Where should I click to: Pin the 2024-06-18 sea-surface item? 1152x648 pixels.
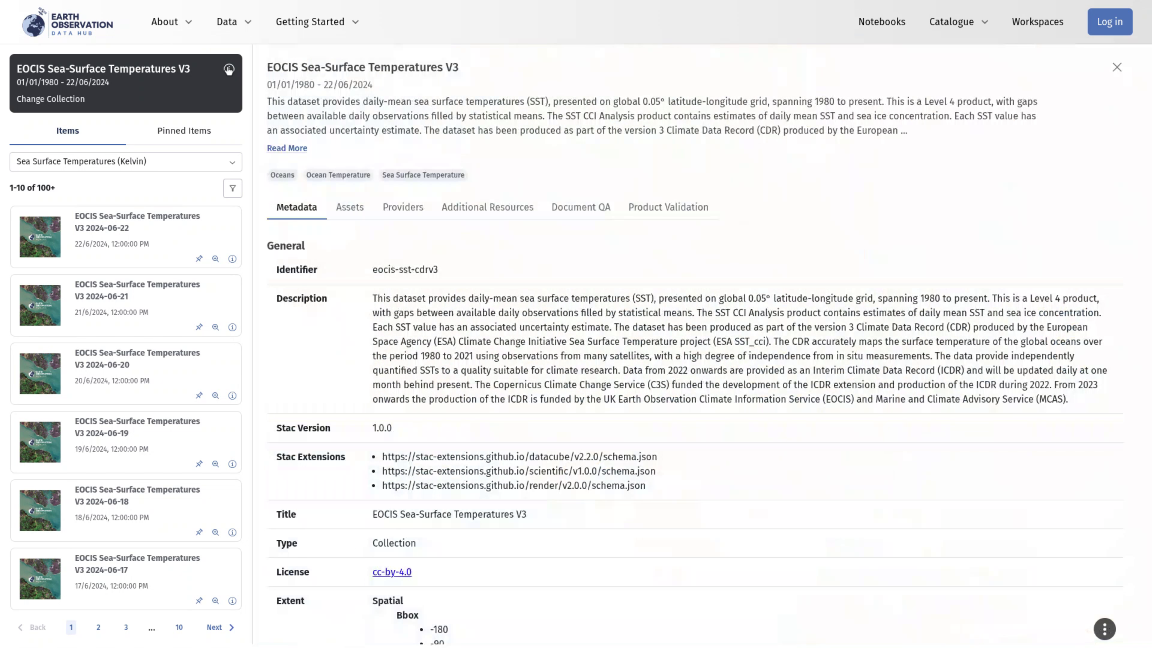(x=199, y=533)
